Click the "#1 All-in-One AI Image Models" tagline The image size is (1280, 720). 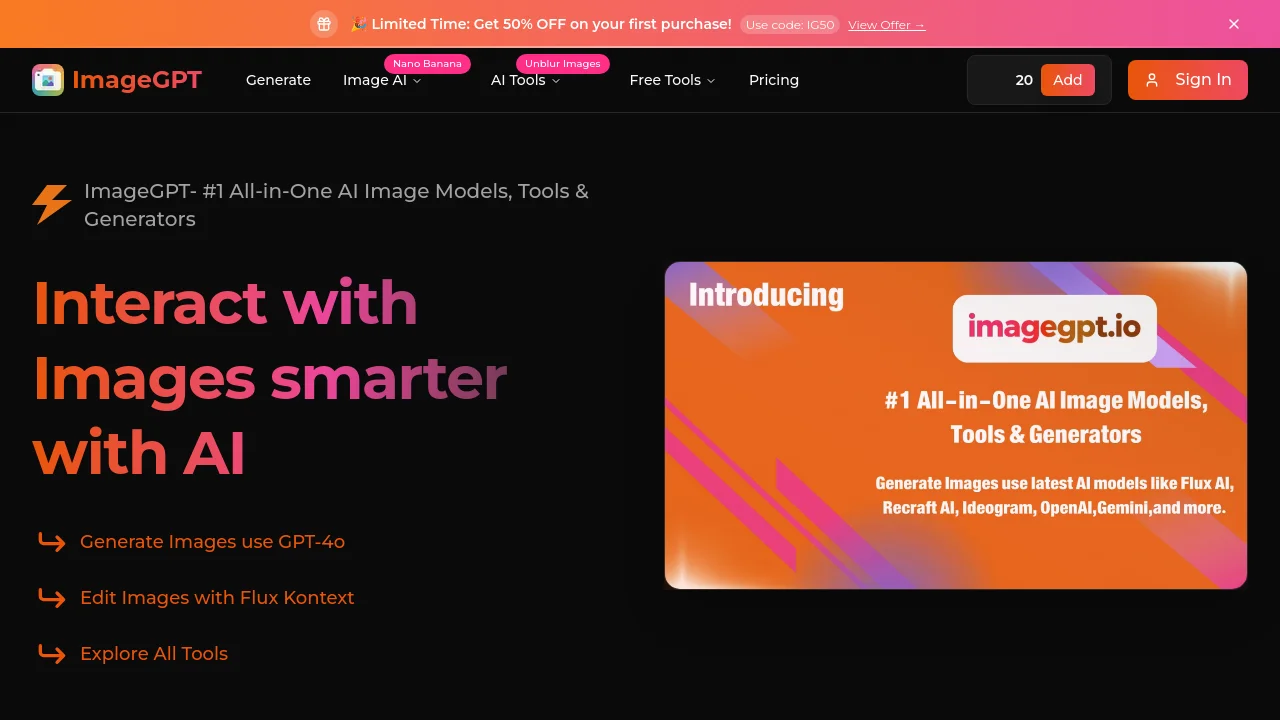tap(336, 205)
